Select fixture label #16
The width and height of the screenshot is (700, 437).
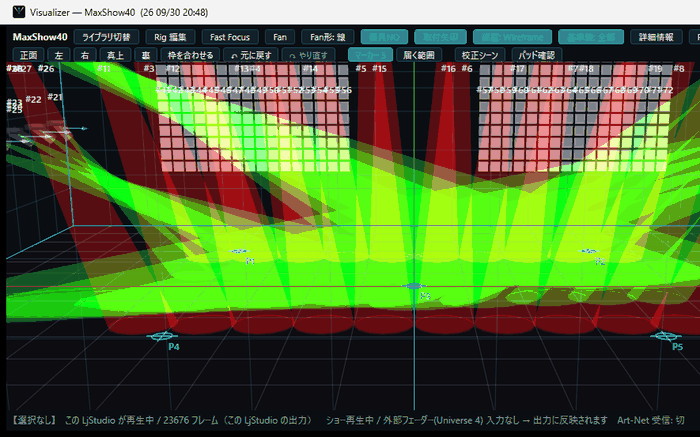[x=448, y=69]
